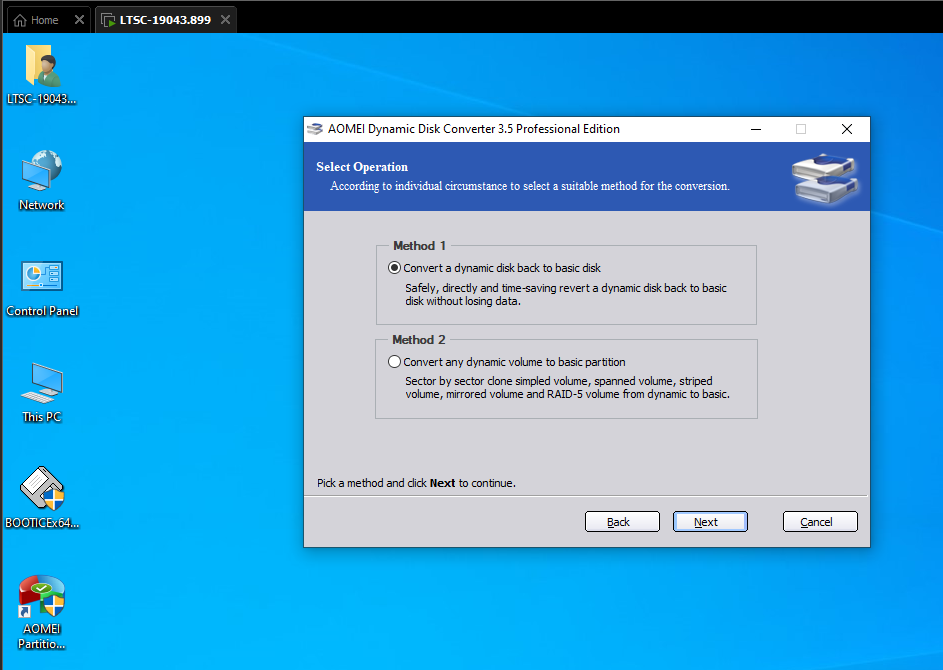Open the Network desktop icon
The height and width of the screenshot is (670, 943).
(x=41, y=180)
